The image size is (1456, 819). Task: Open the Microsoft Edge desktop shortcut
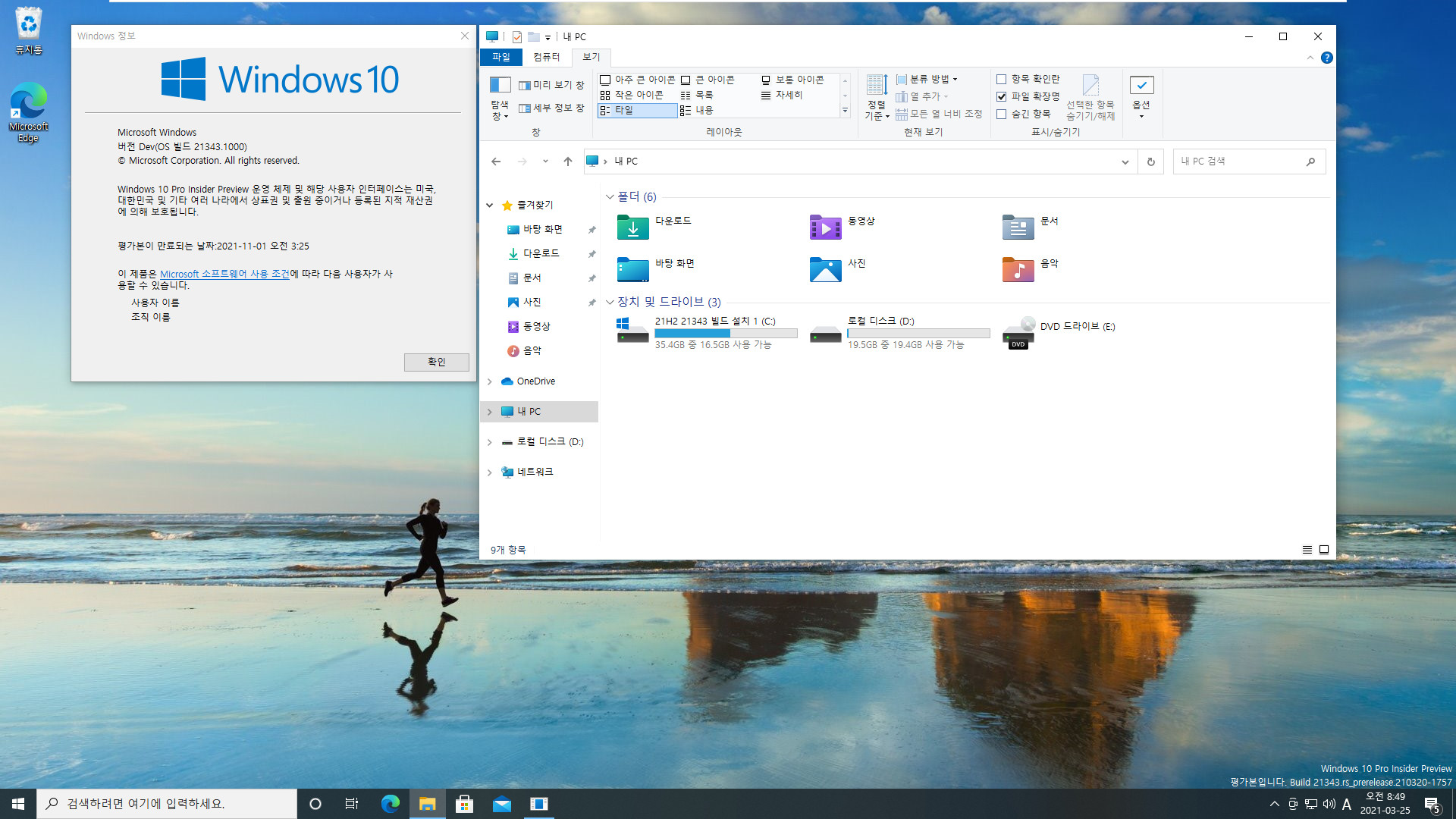(29, 112)
